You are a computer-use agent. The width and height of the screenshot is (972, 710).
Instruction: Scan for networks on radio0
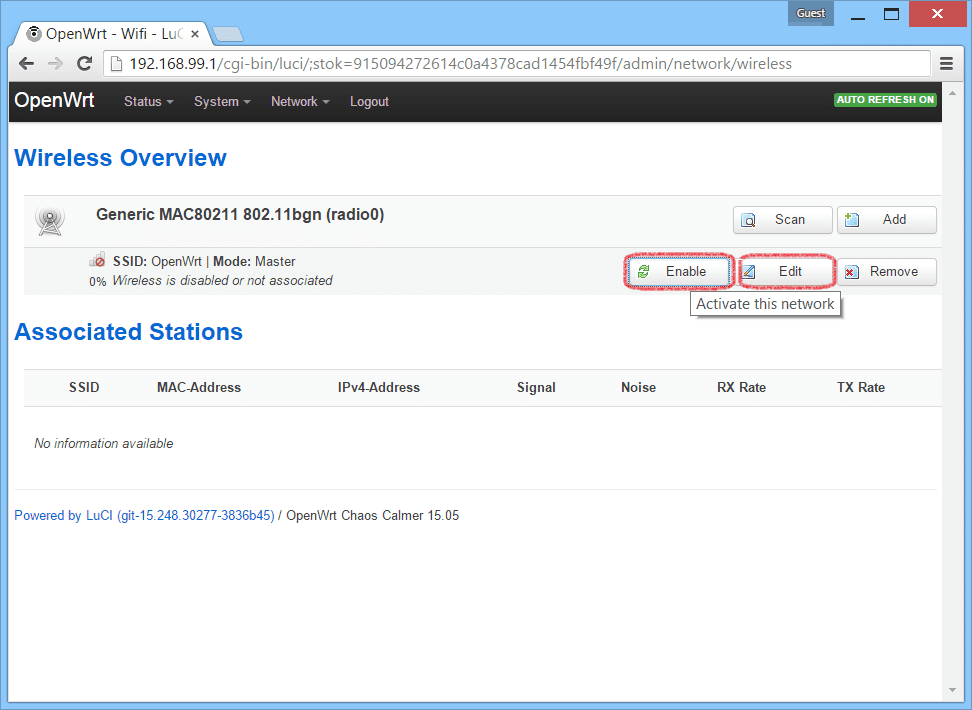click(x=782, y=220)
